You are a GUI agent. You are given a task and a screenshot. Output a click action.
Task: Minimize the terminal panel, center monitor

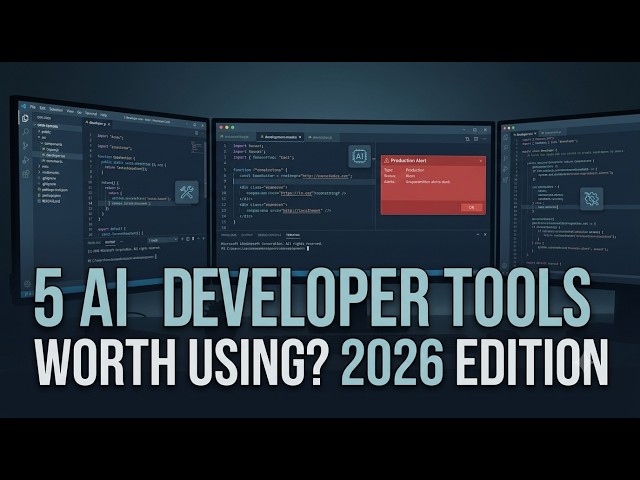[x=478, y=235]
